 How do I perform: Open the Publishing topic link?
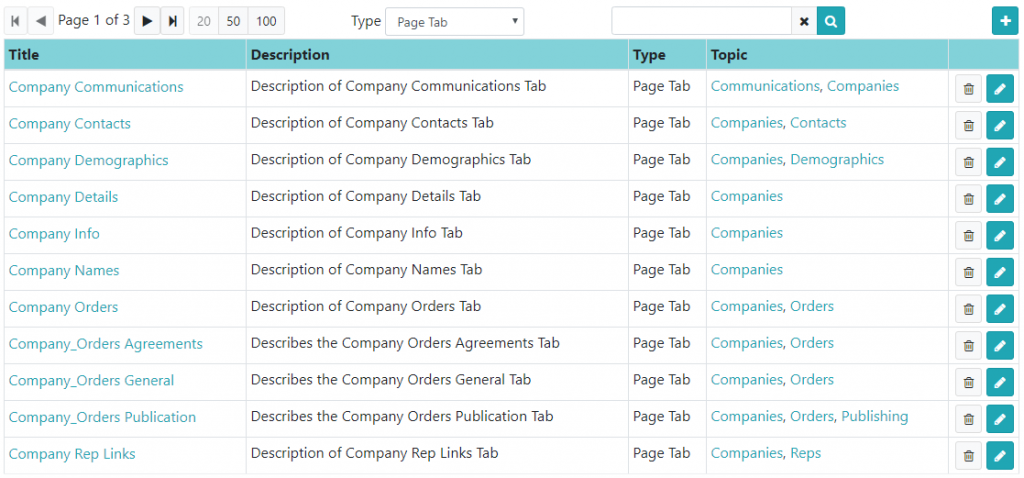pyautogui.click(x=874, y=416)
